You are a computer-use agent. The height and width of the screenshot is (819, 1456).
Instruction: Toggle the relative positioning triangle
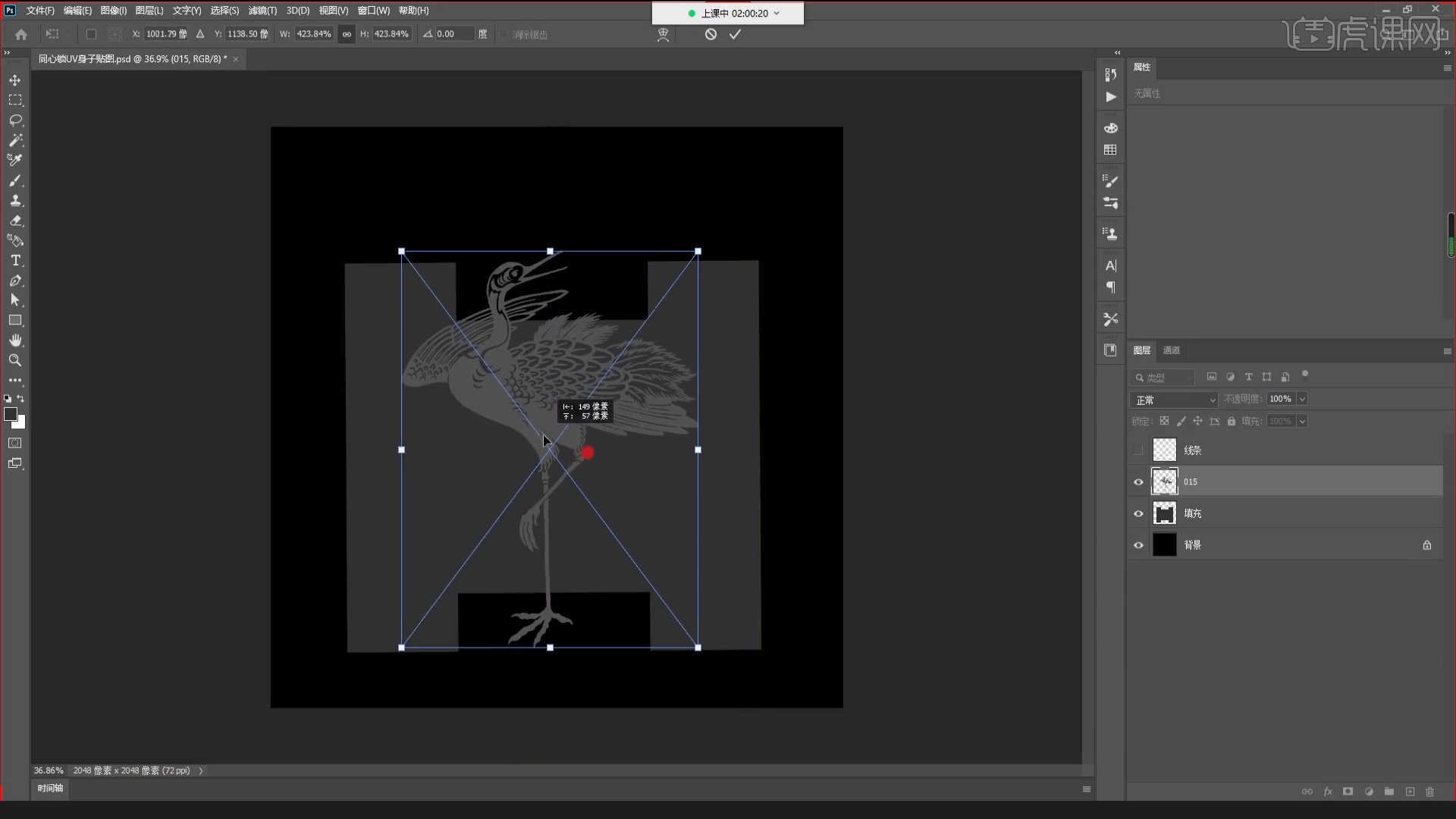coord(200,34)
